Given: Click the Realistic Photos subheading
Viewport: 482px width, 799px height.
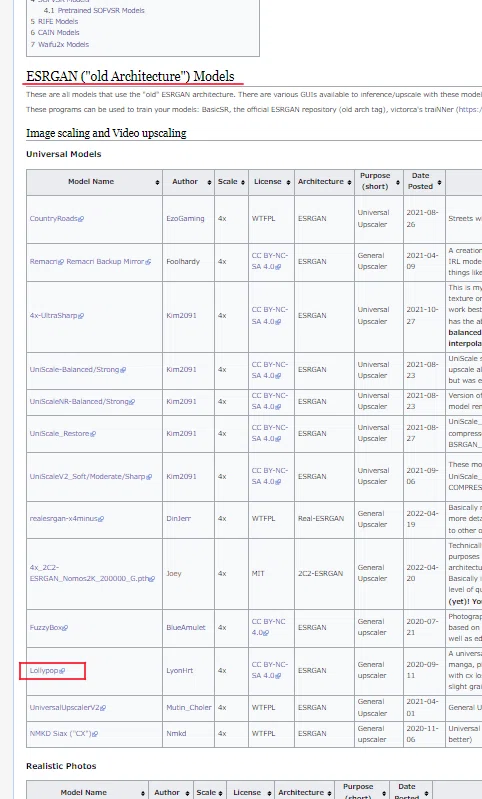Looking at the screenshot, I should pyautogui.click(x=61, y=766).
